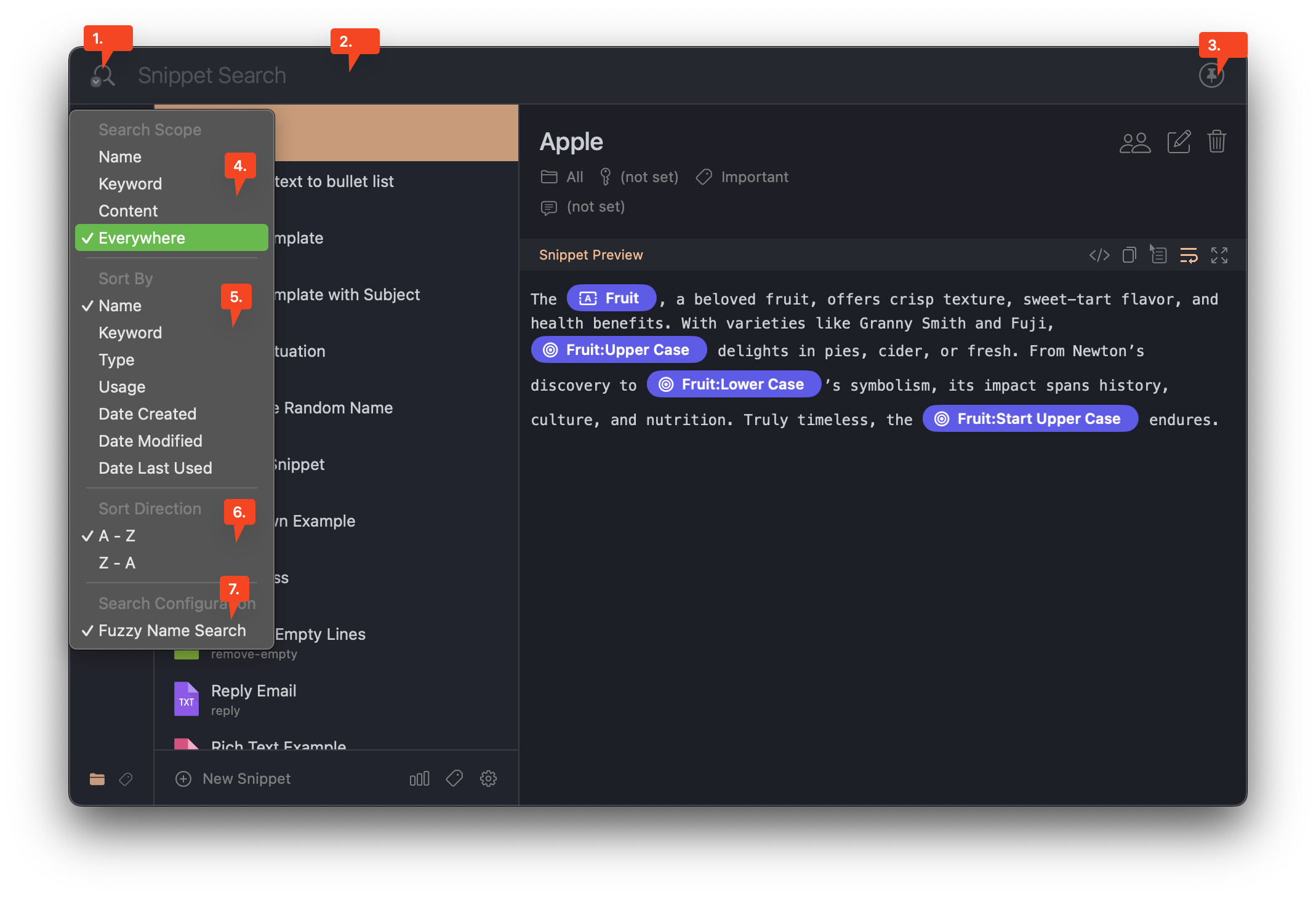Select 'A - Z' sort direction
Image resolution: width=1316 pixels, height=897 pixels.
[x=117, y=535]
